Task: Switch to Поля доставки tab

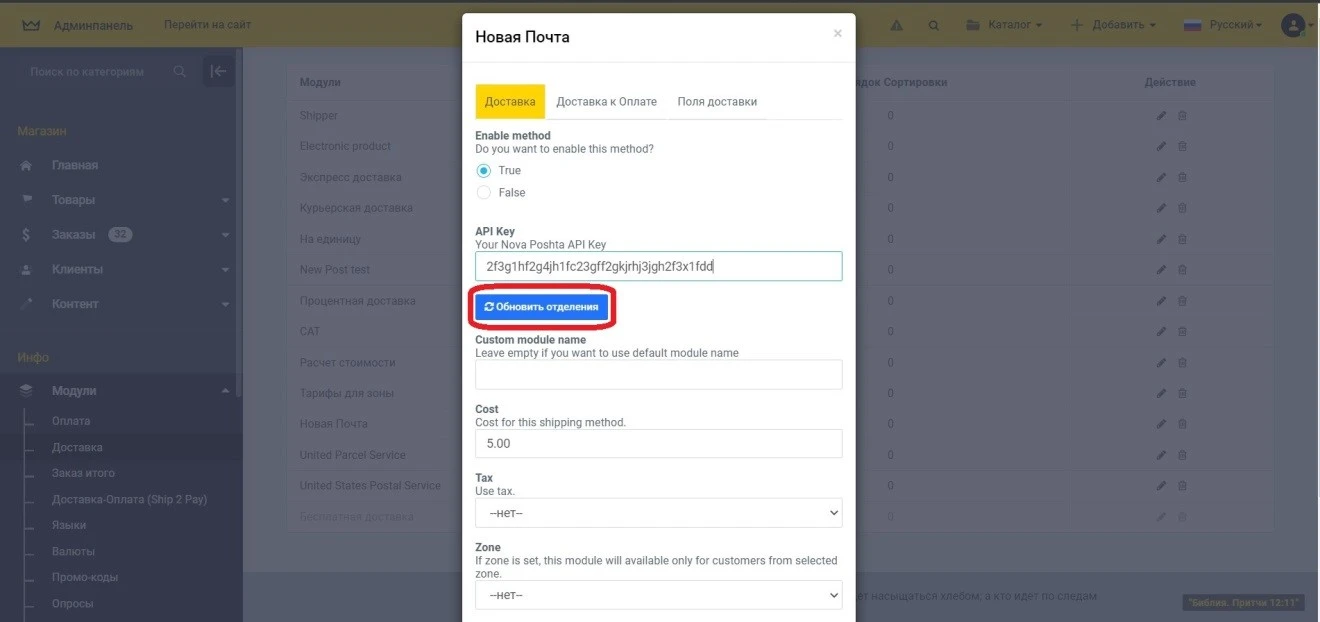Action: click(x=716, y=102)
